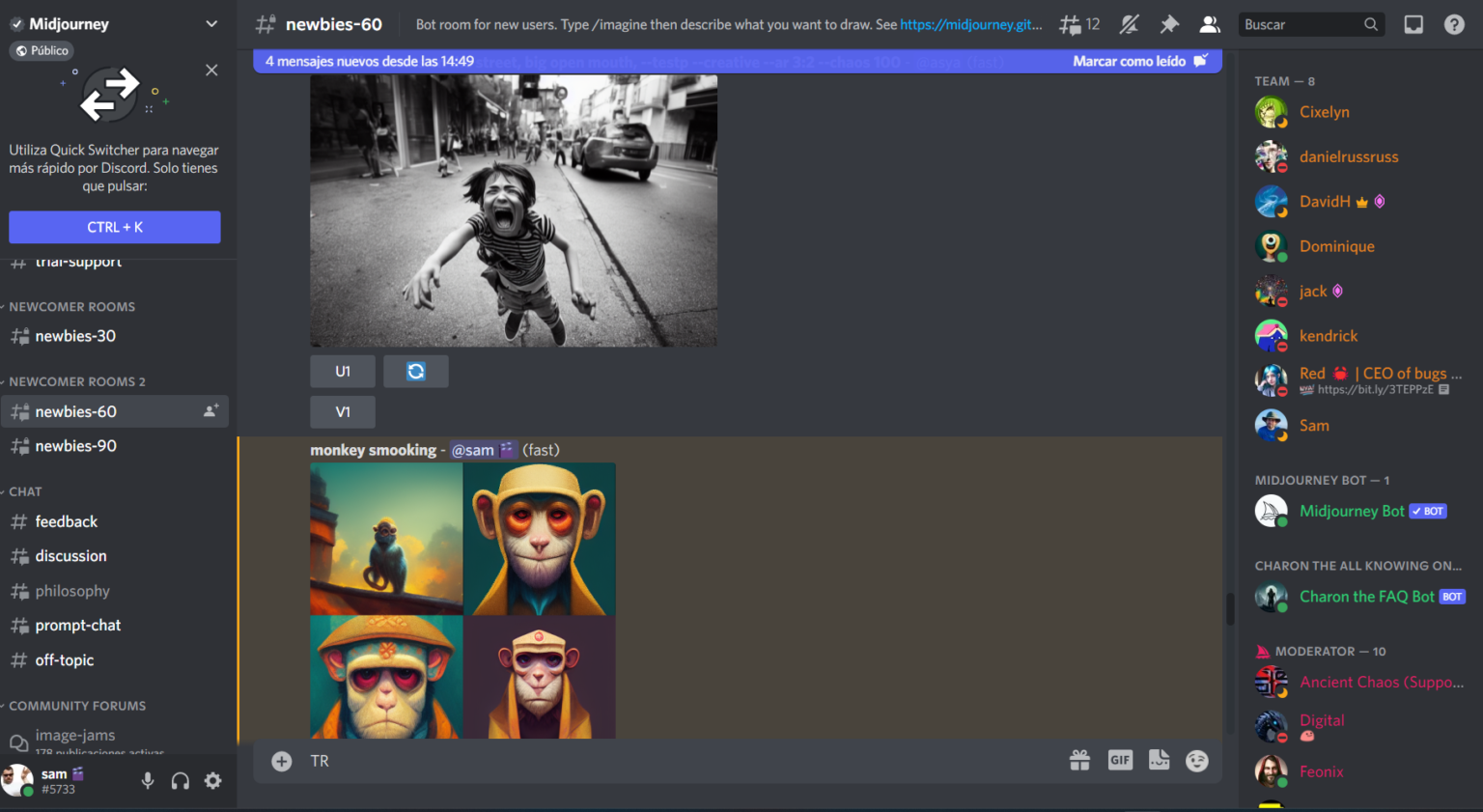Click the U1 upscale button
Image resolution: width=1483 pixels, height=812 pixels.
tap(343, 372)
